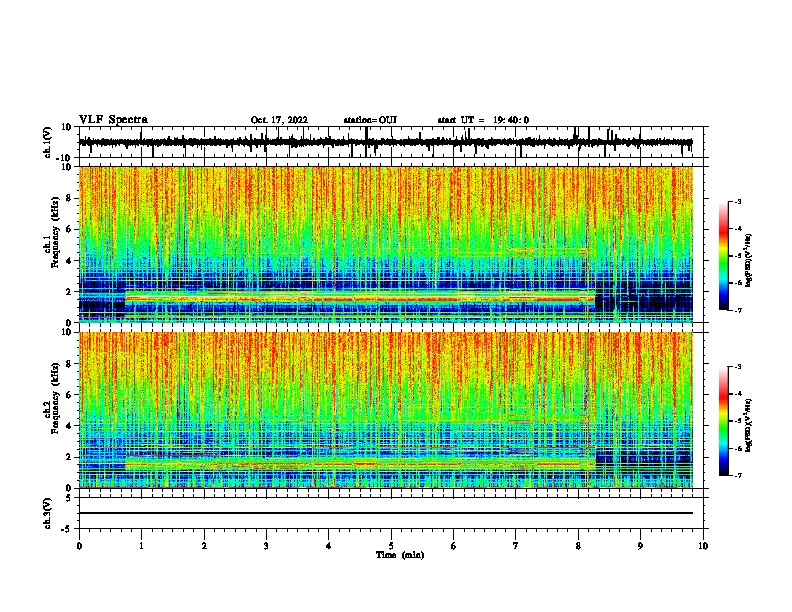Click the "-7" tick on ch.2 colorbar

[737, 475]
